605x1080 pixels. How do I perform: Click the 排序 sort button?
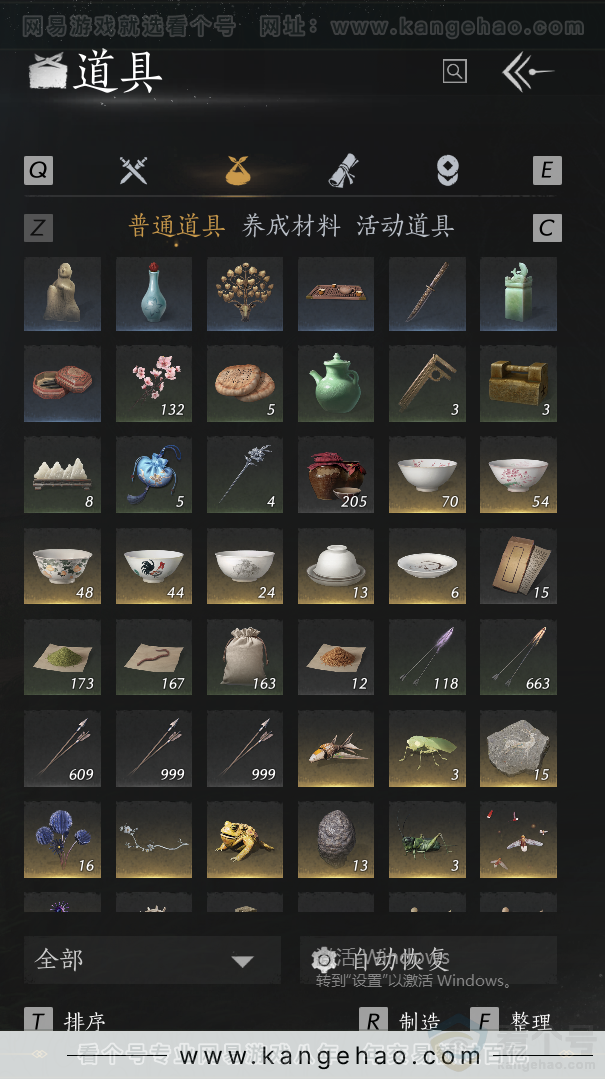[x=65, y=1021]
